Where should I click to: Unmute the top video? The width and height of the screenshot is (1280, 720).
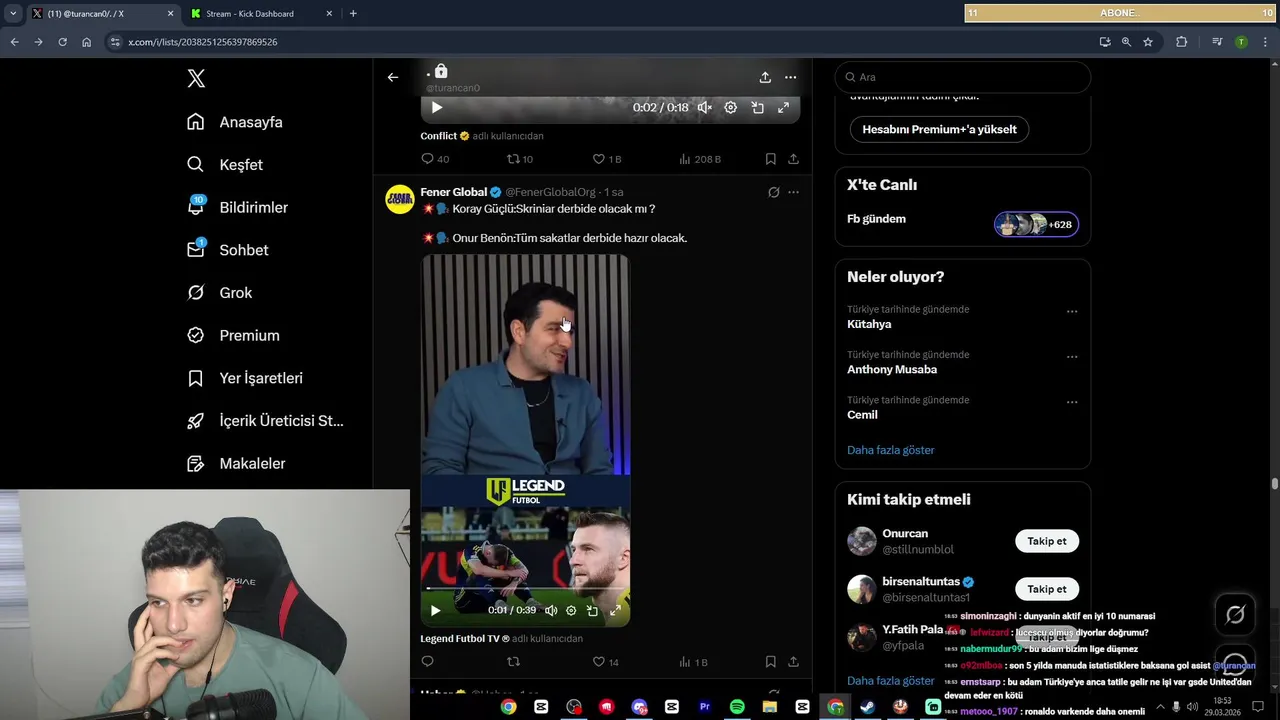(x=704, y=107)
